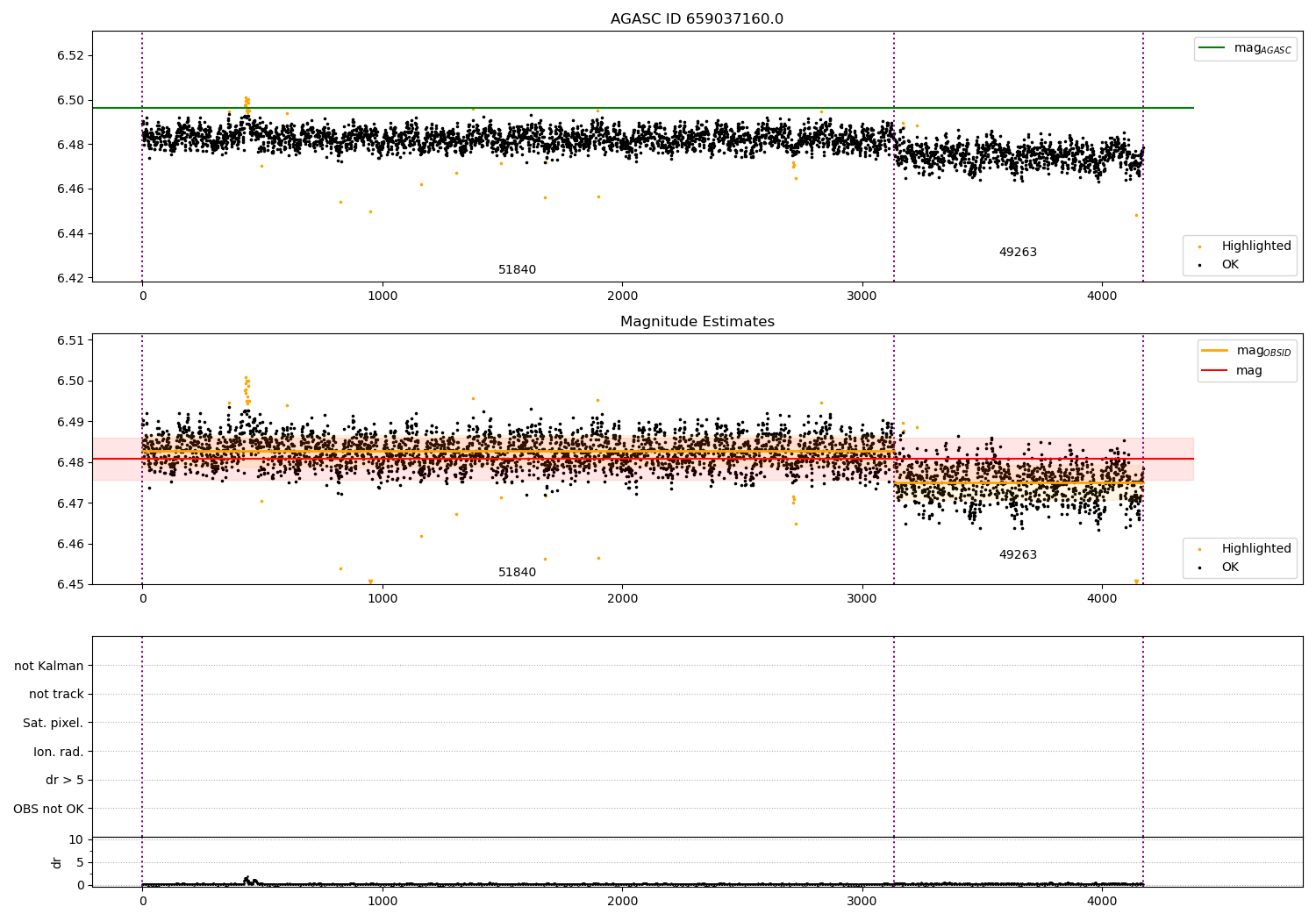Click the 'not Kalman' axis label
1316x921 pixels.
pos(49,666)
